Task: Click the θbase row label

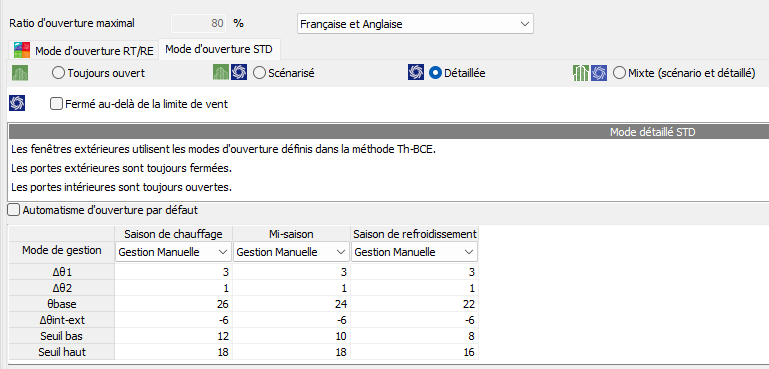Action: pos(62,304)
